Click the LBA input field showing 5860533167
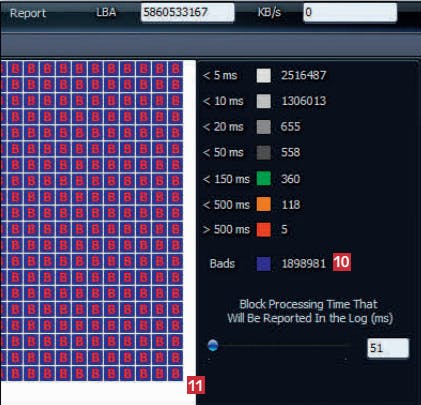Viewport: 421px width, 405px height. point(188,12)
